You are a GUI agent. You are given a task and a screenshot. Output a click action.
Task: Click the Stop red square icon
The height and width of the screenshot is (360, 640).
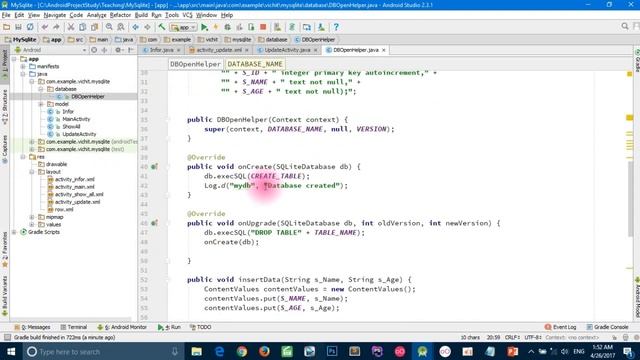tap(263, 27)
